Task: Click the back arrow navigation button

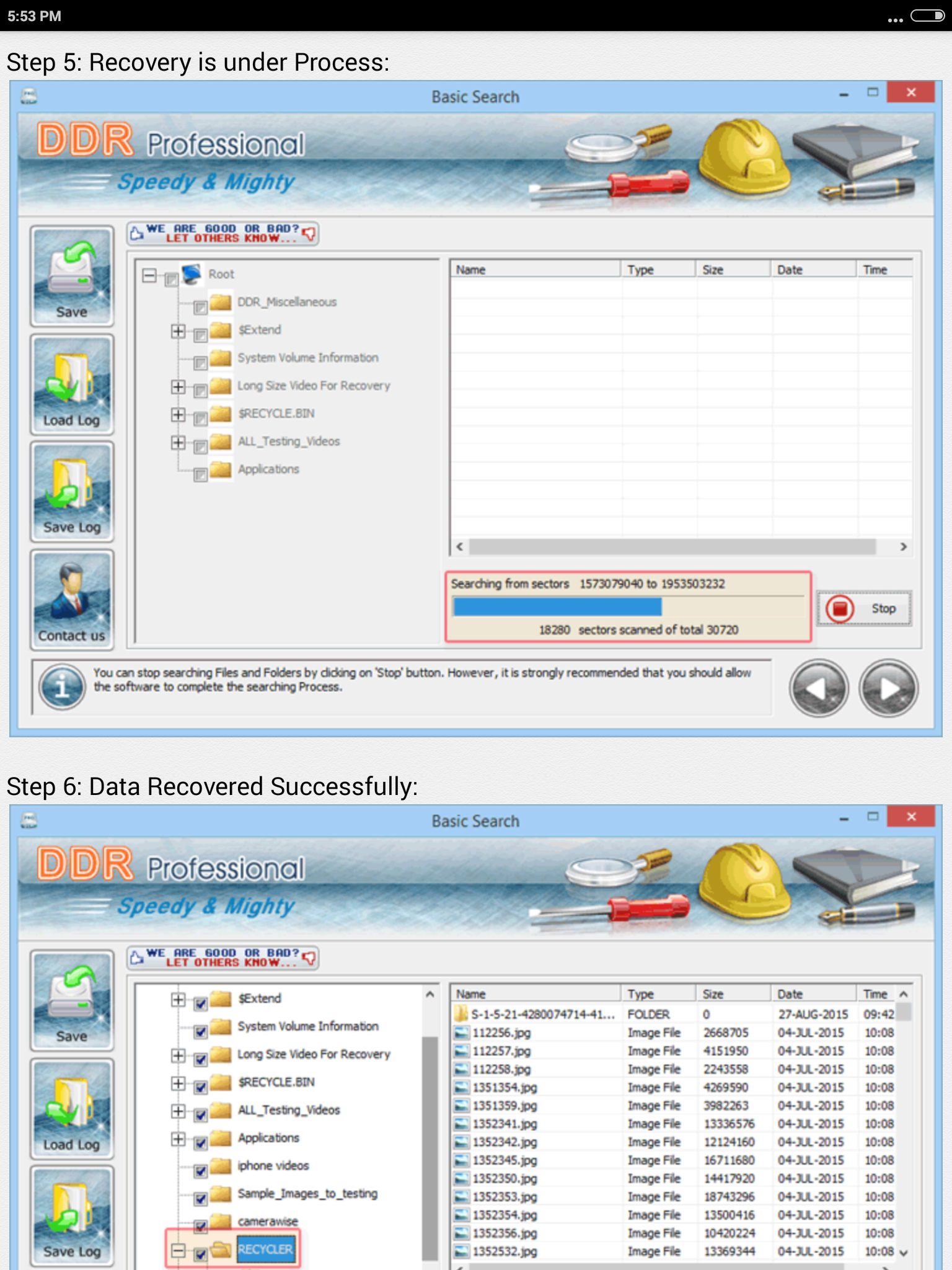Action: click(819, 688)
